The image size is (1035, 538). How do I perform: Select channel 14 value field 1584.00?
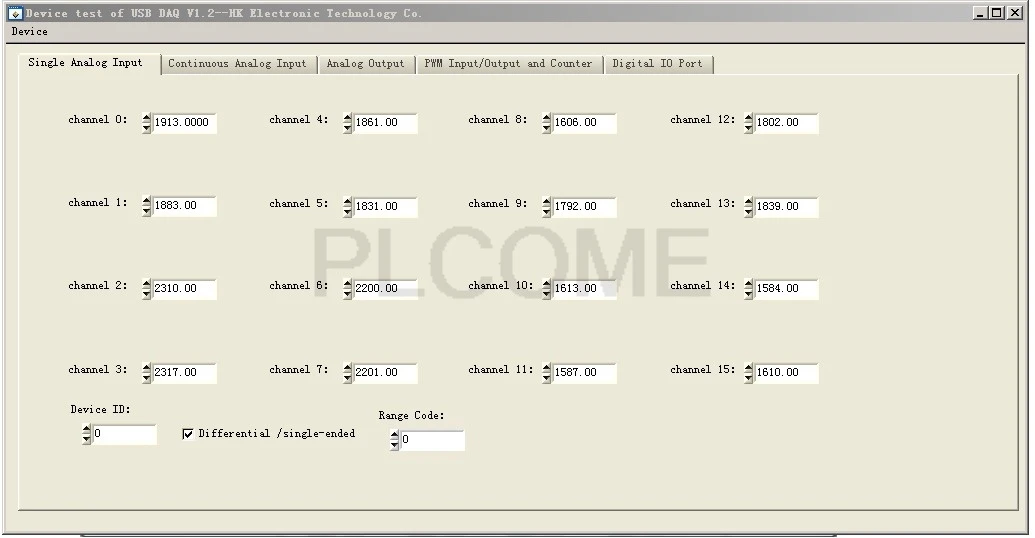point(787,288)
